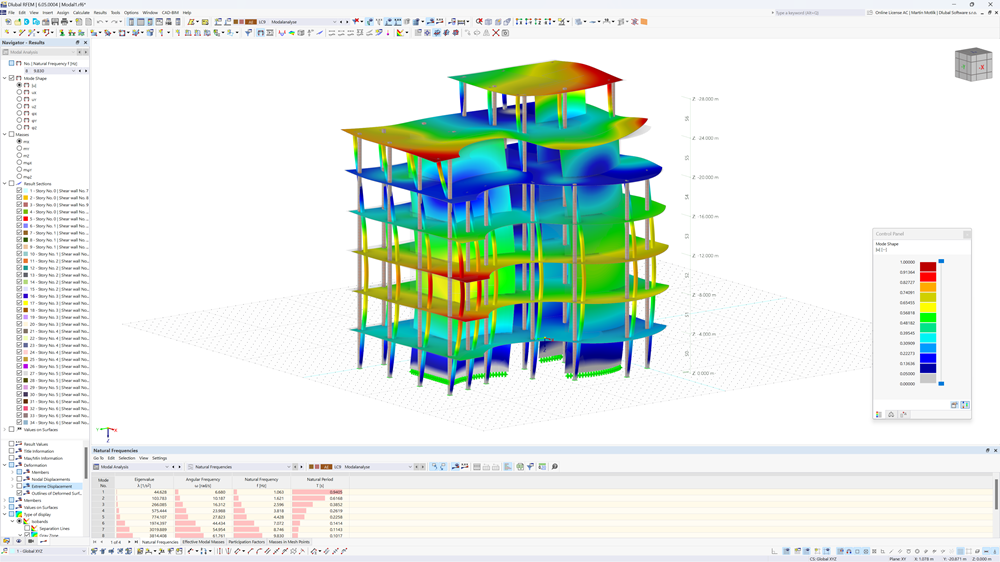Click the red X delete icon in the second toolbar
Screen dimensions: 1000x562
pyautogui.click(x=496, y=33)
